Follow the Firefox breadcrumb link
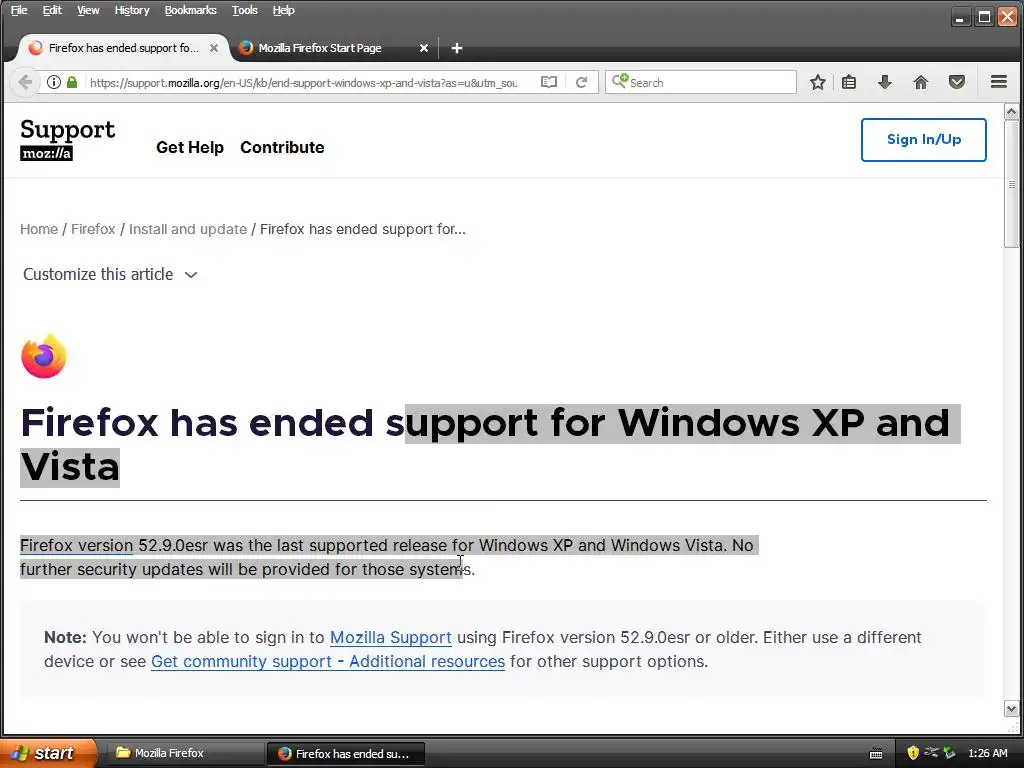This screenshot has height=768, width=1024. click(x=93, y=229)
